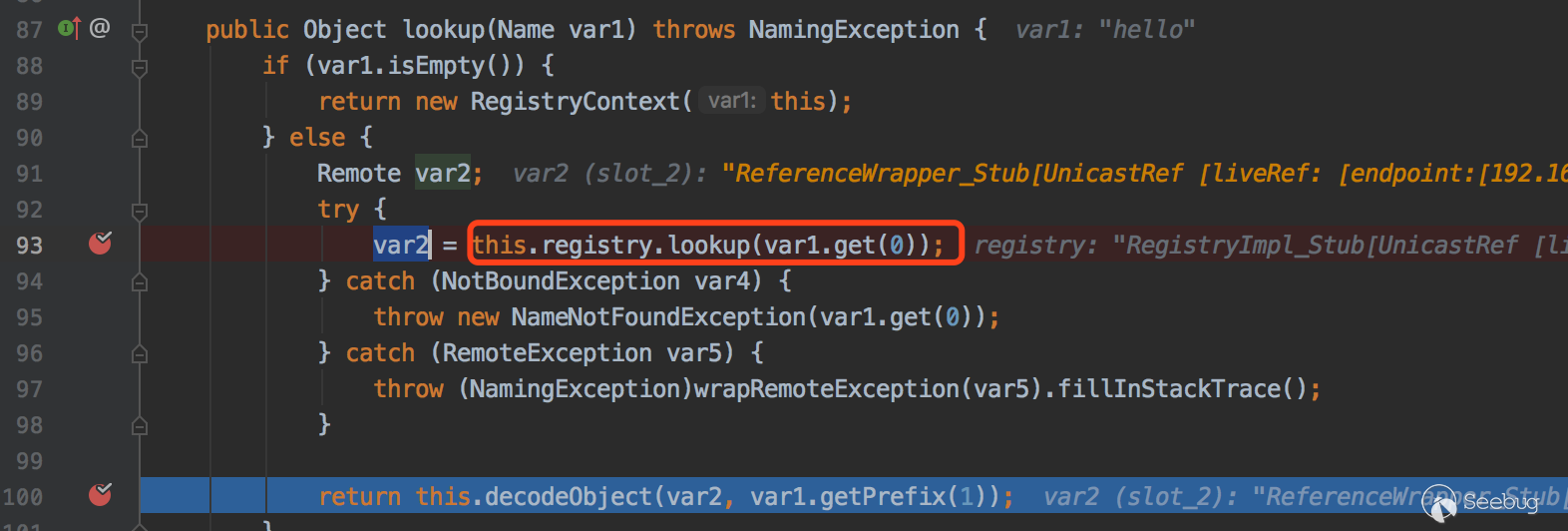
Task: Click the inline var1 "hello" debug value
Action: pyautogui.click(x=1104, y=30)
